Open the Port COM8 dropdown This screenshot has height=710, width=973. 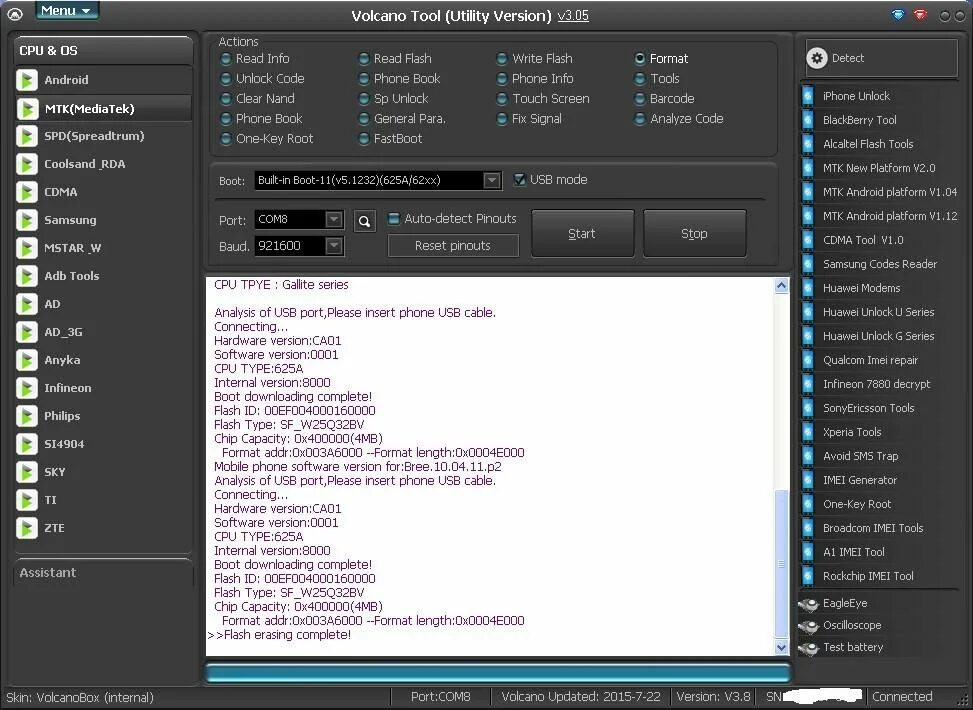click(x=334, y=219)
